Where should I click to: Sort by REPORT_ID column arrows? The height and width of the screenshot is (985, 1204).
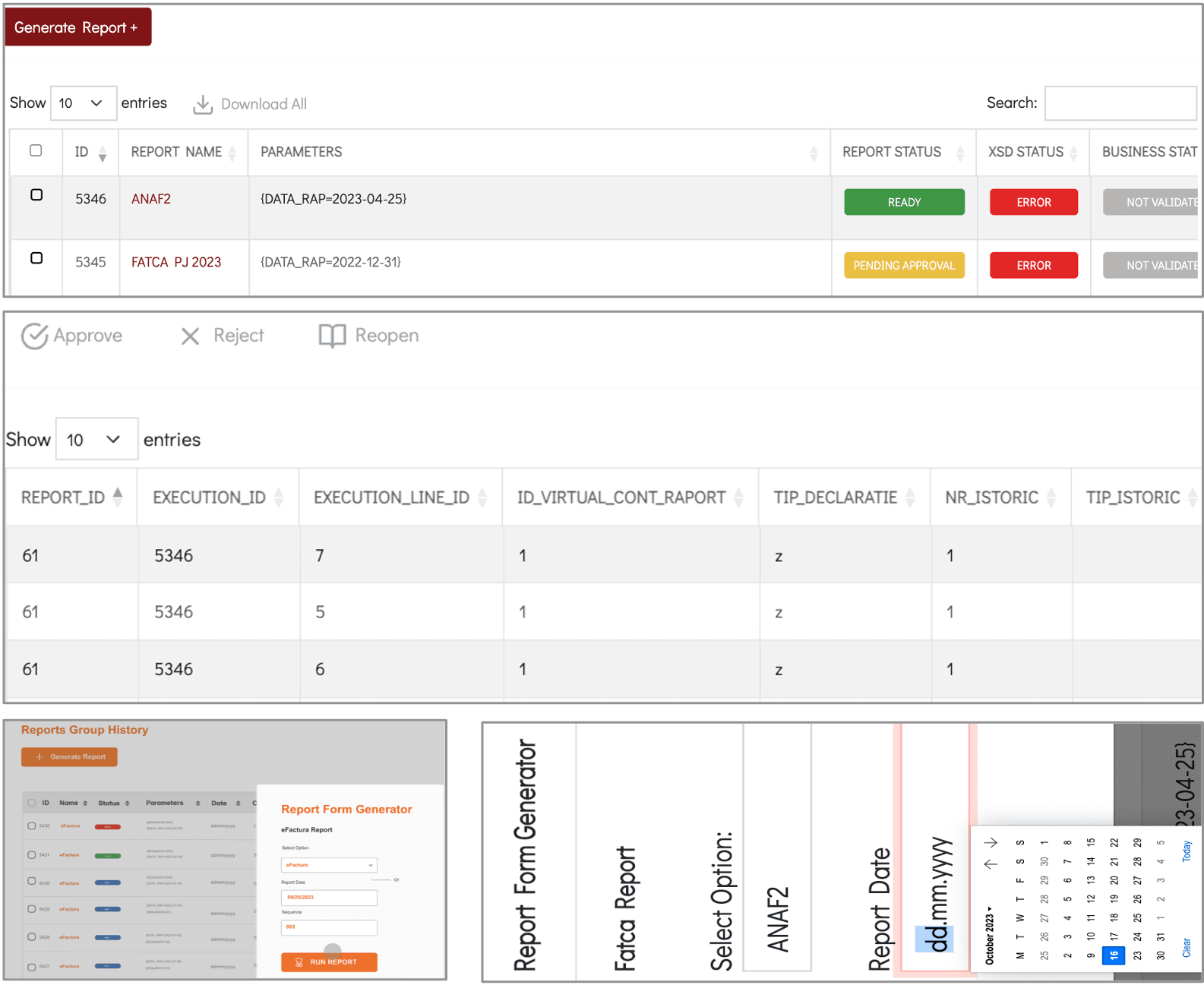tap(118, 497)
